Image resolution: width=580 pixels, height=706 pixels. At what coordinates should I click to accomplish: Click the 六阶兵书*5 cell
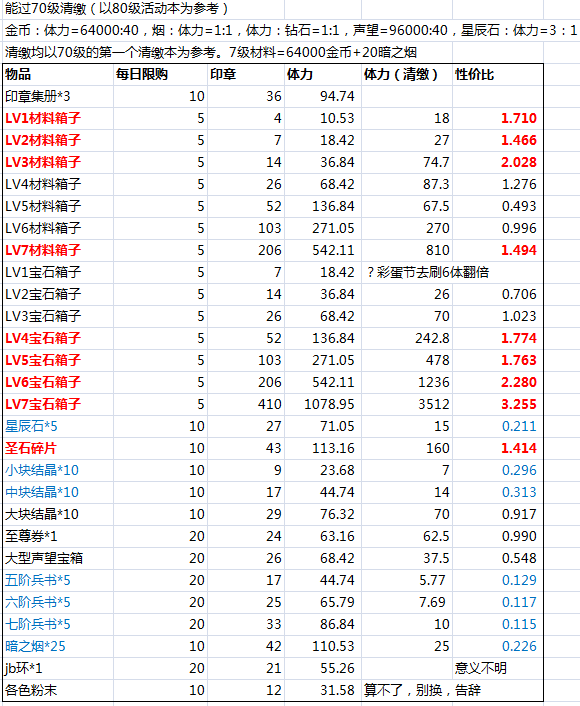[58, 602]
